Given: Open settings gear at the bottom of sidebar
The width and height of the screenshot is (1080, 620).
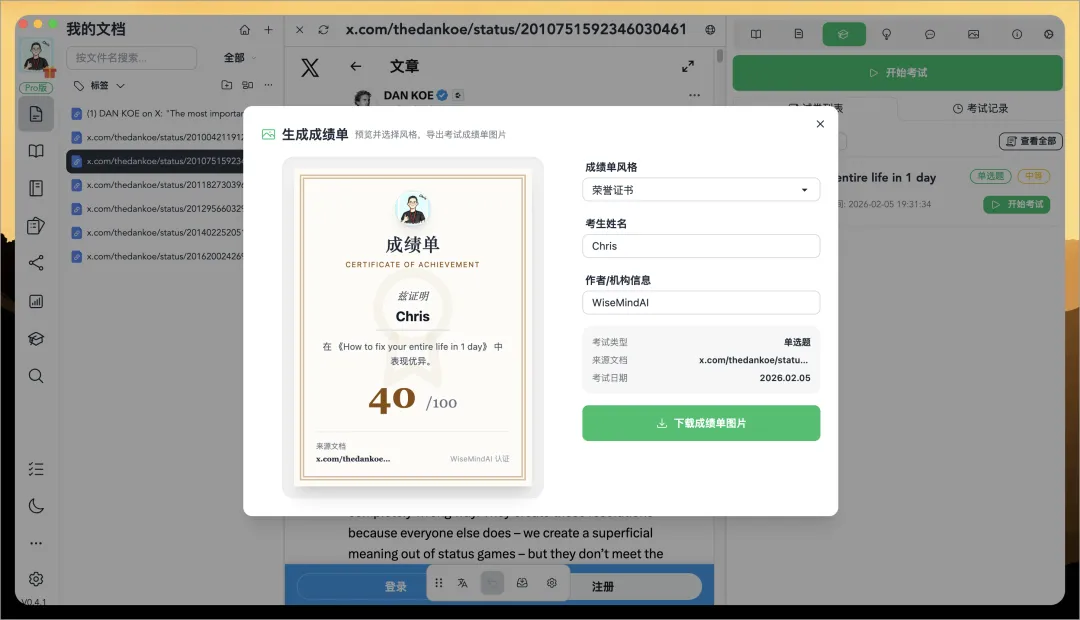Looking at the screenshot, I should 36,578.
